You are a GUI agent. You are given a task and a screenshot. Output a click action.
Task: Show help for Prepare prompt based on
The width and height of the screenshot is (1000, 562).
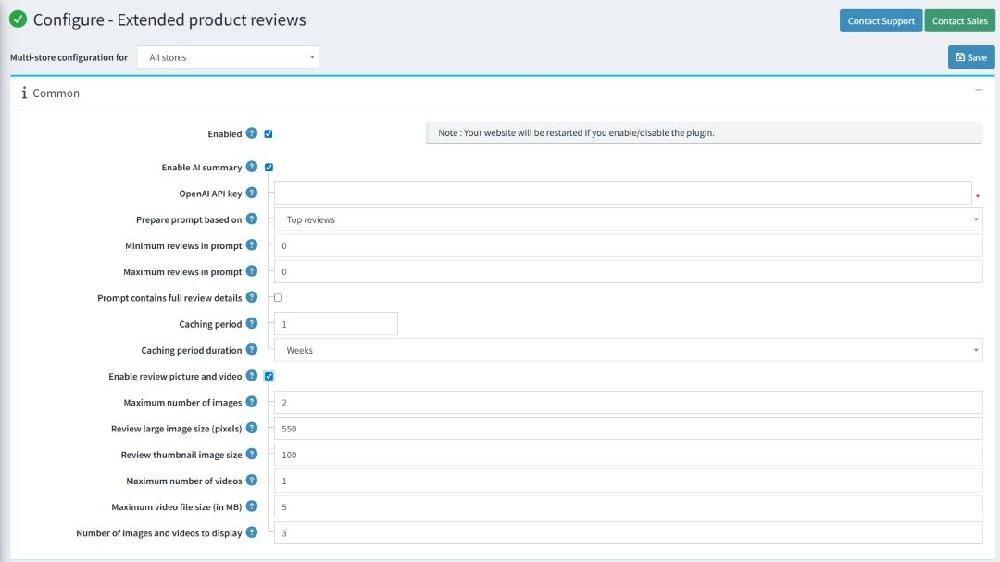click(251, 218)
